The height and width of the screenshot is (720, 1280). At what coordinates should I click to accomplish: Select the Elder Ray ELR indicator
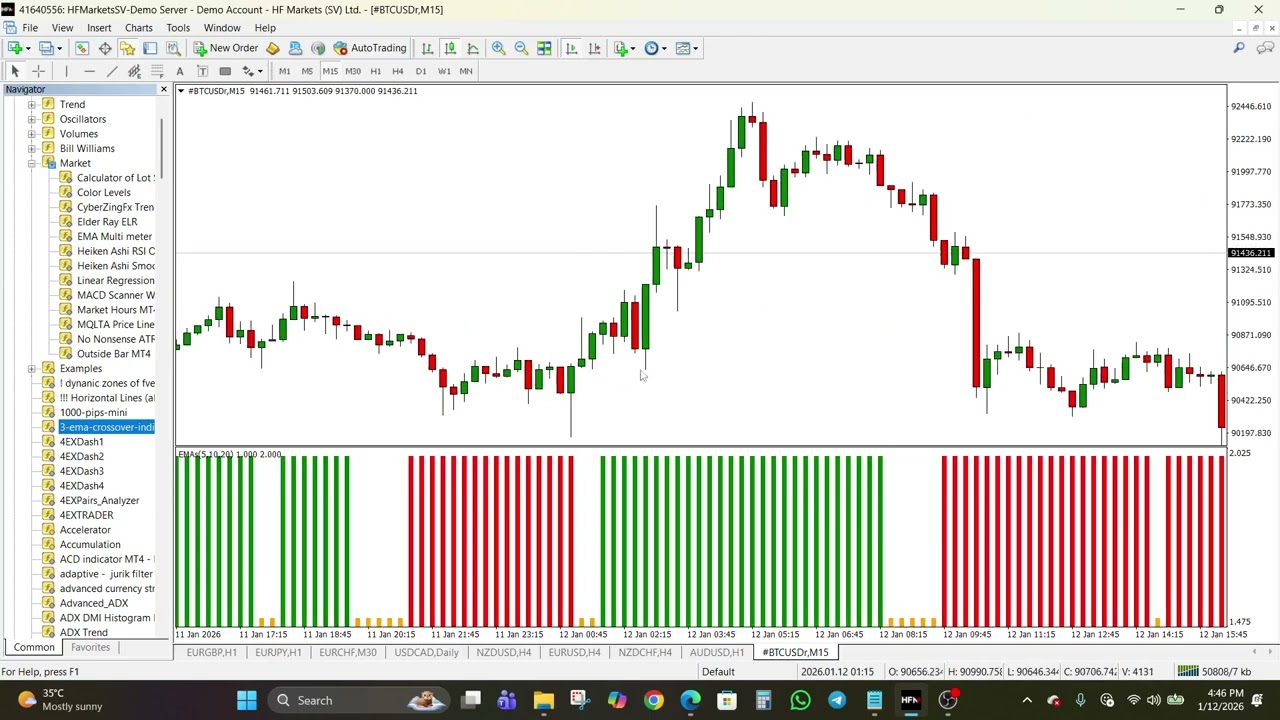107,222
